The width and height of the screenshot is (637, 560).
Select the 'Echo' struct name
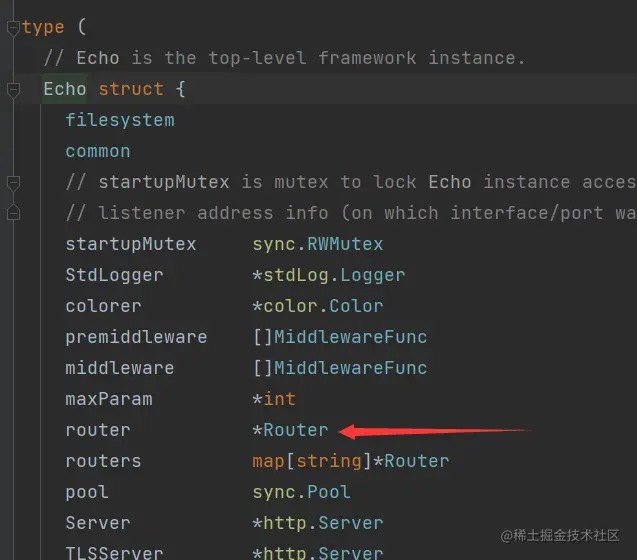point(65,89)
